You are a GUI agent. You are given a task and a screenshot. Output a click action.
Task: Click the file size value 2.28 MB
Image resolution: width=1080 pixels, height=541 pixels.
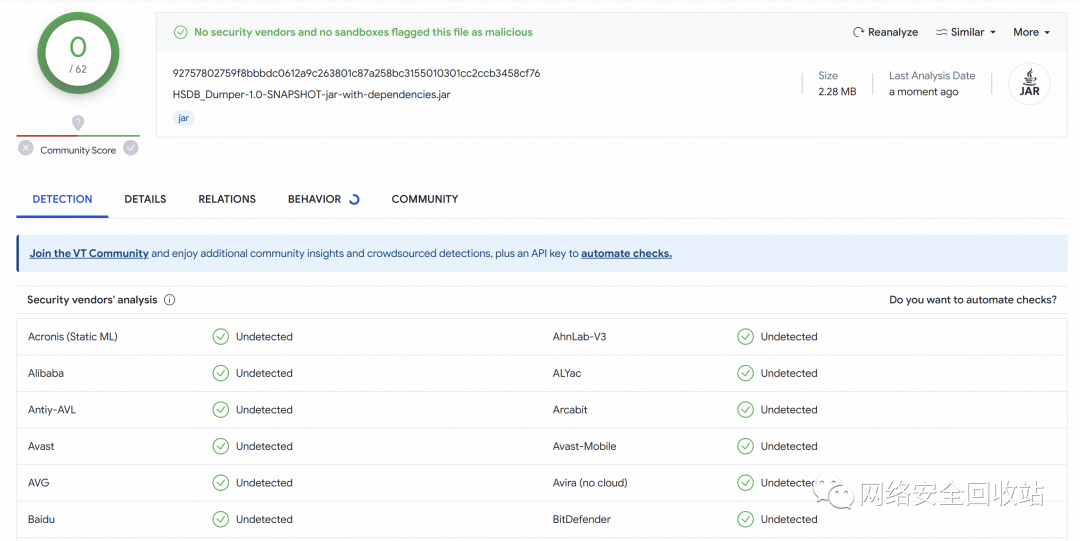(837, 92)
